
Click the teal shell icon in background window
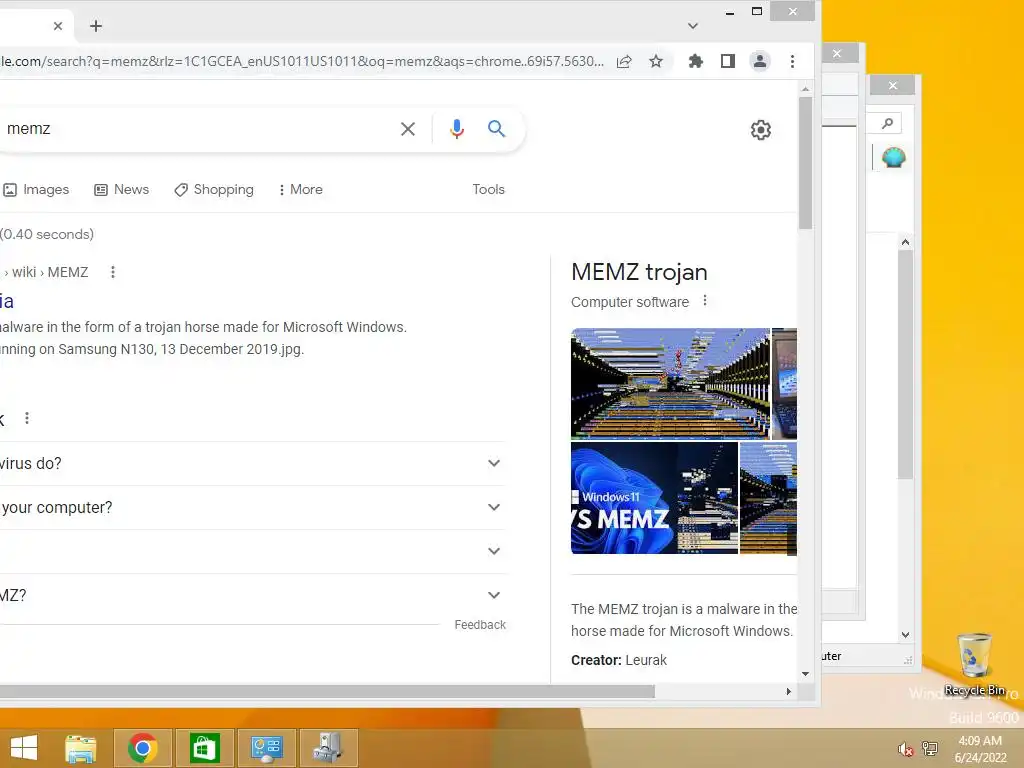pyautogui.click(x=893, y=157)
